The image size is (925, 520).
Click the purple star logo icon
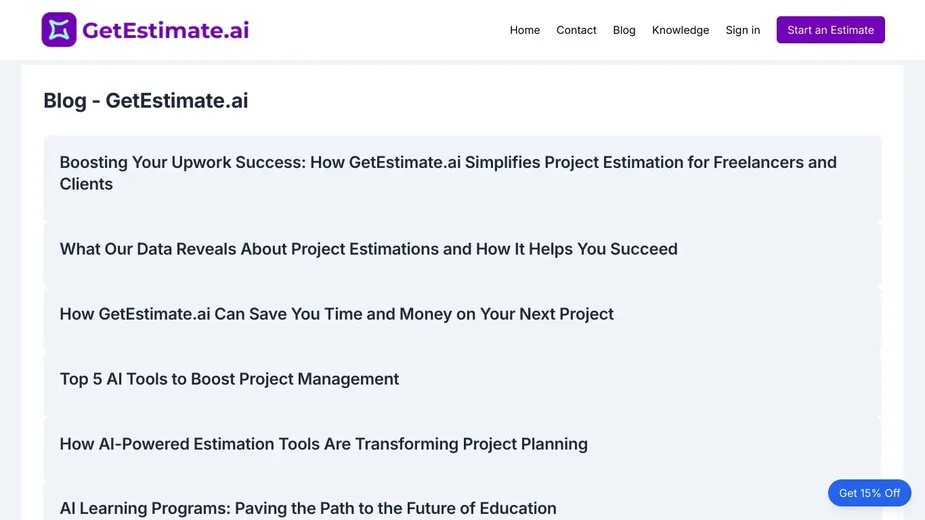point(59,30)
